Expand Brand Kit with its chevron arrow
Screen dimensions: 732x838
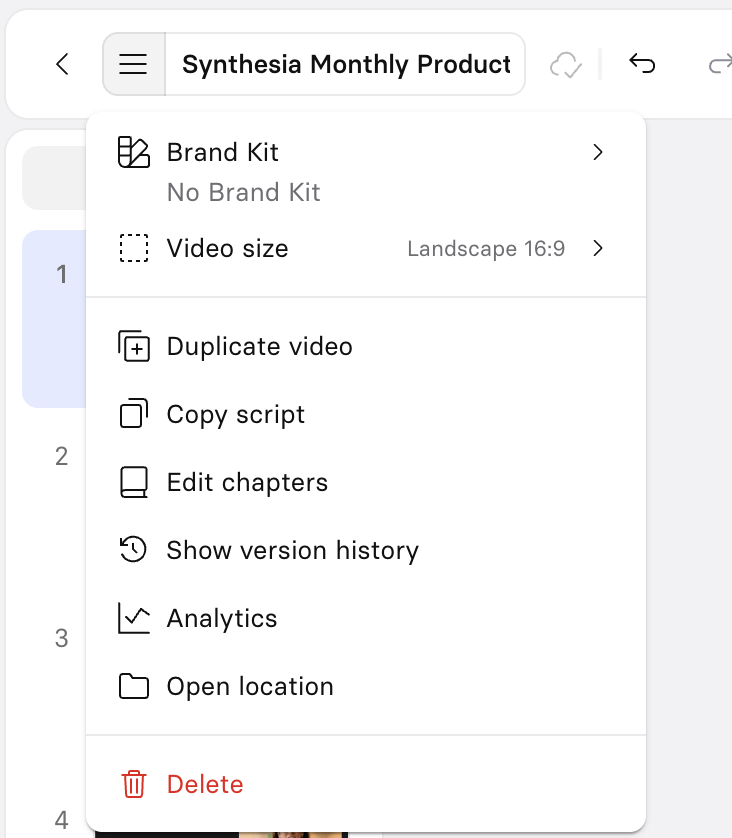tap(598, 152)
